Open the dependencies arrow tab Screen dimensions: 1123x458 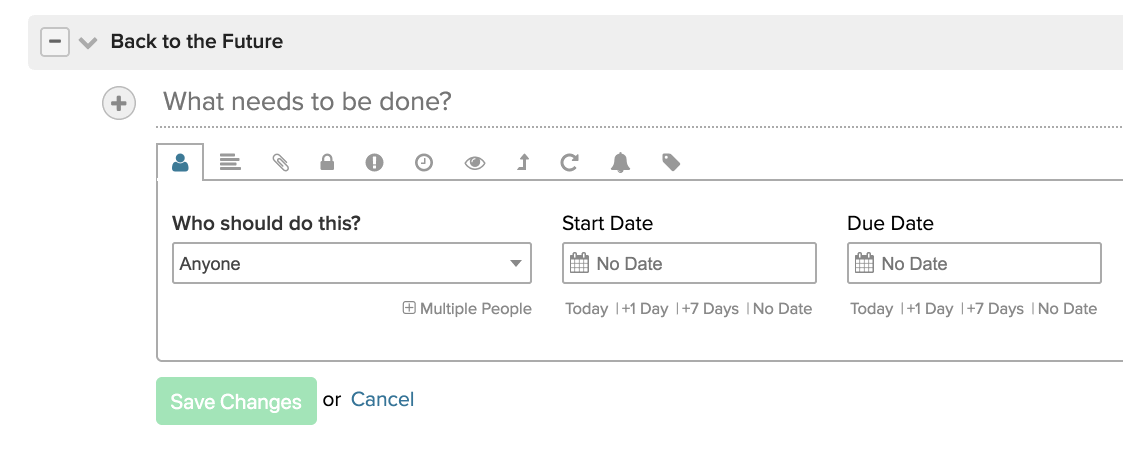point(523,163)
